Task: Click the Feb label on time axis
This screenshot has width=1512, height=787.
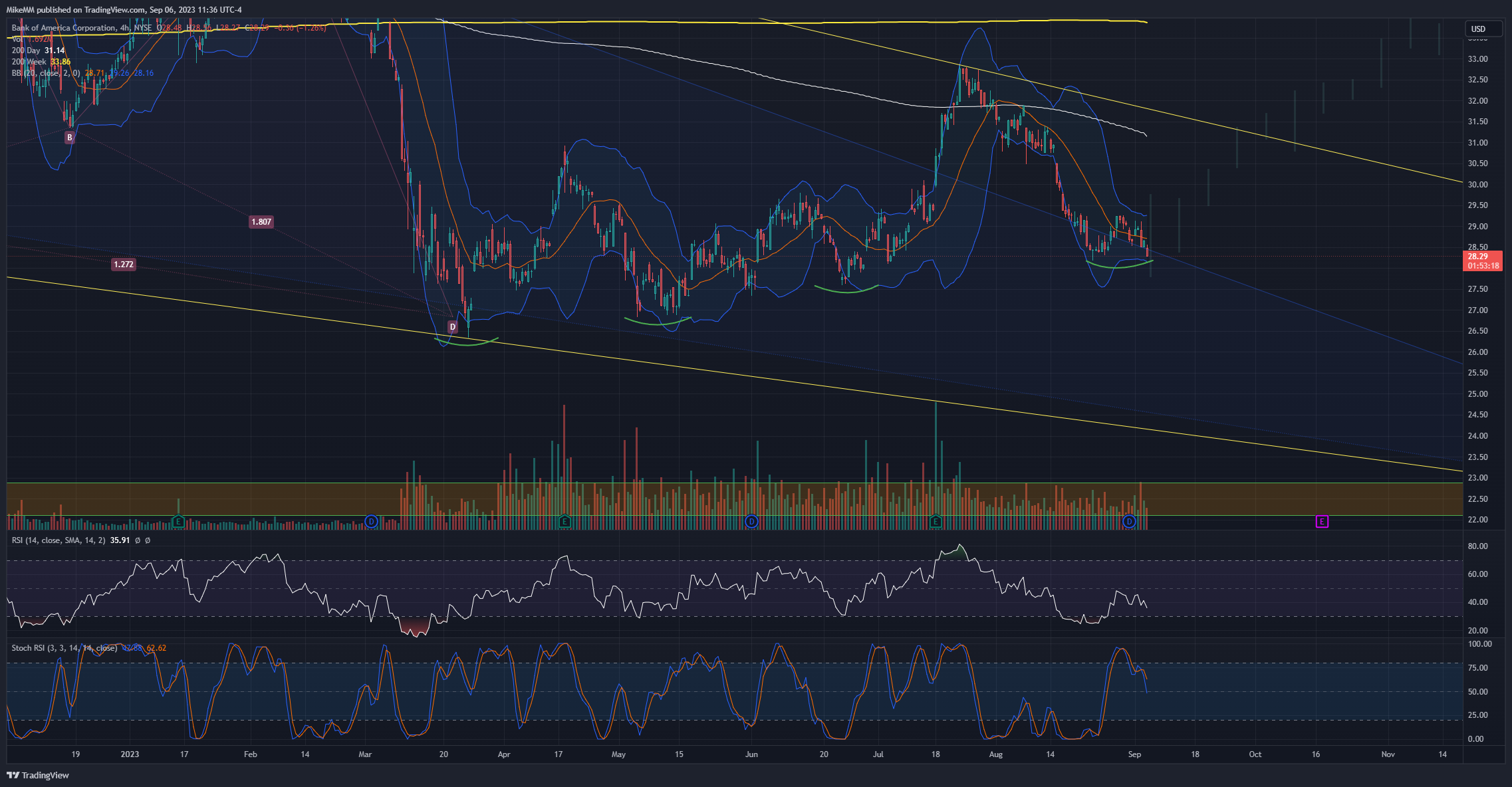Action: [x=250, y=754]
